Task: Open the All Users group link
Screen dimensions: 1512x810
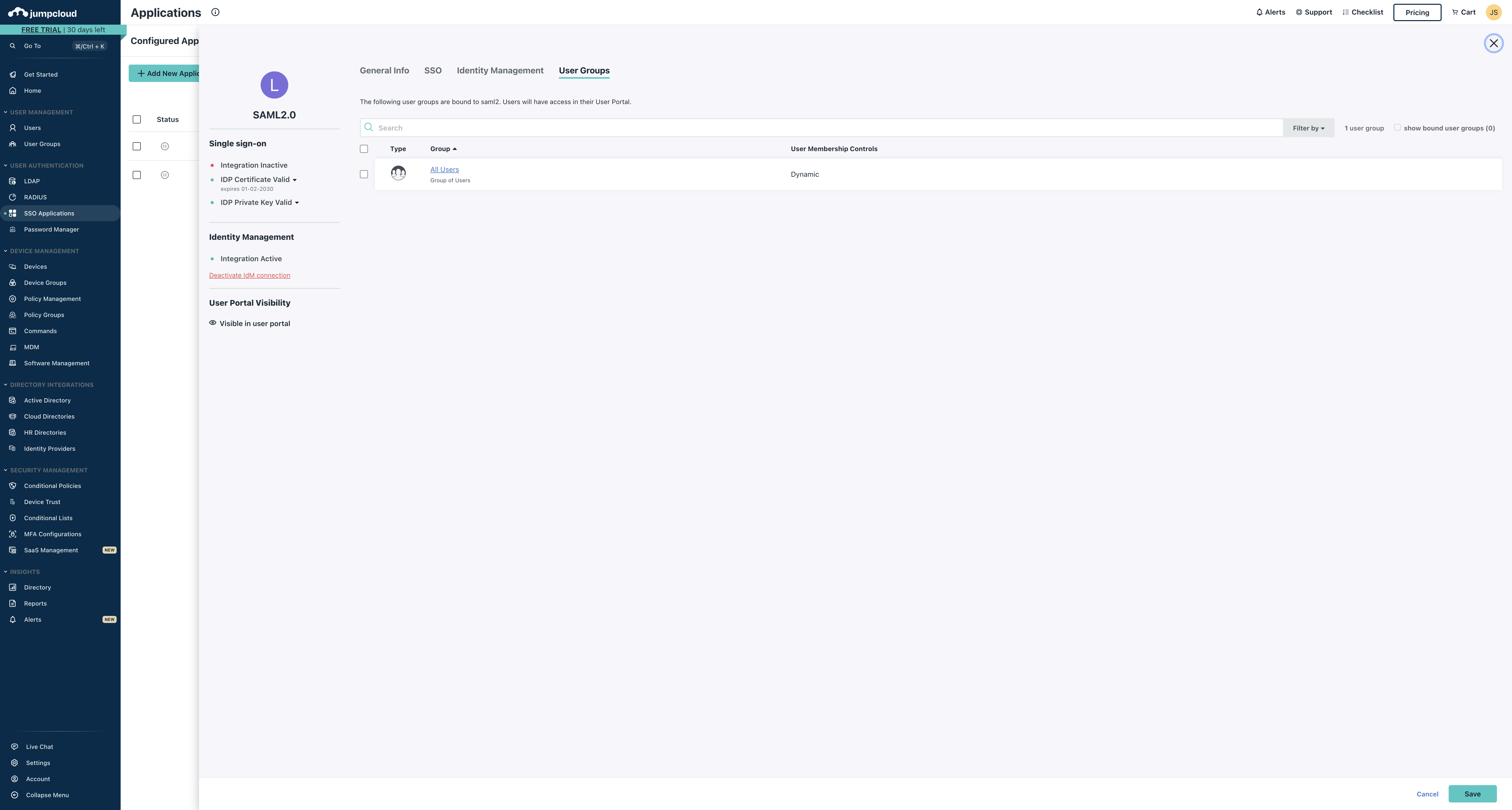Action: 444,170
